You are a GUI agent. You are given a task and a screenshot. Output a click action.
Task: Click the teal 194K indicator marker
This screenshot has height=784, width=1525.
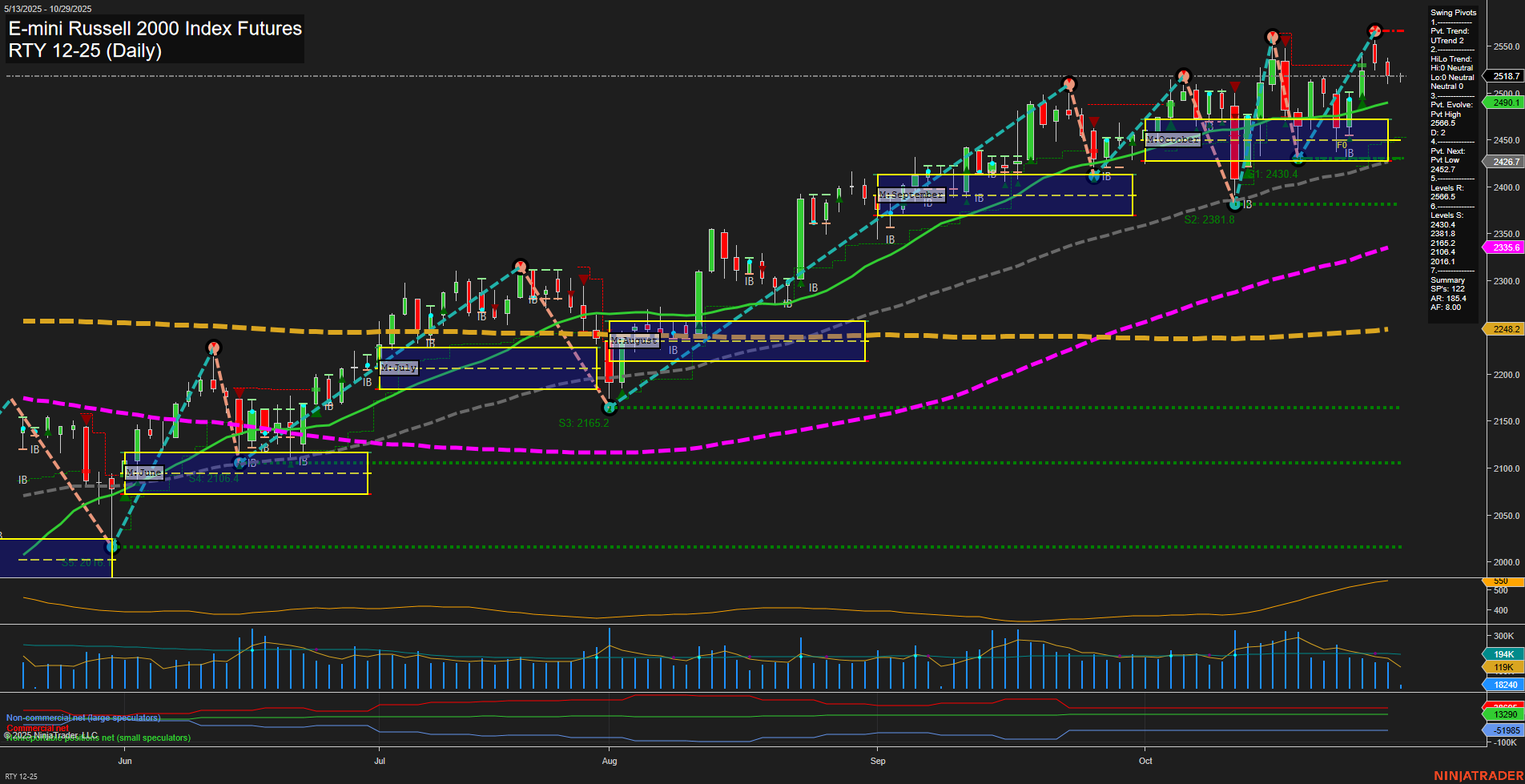pyautogui.click(x=1506, y=654)
